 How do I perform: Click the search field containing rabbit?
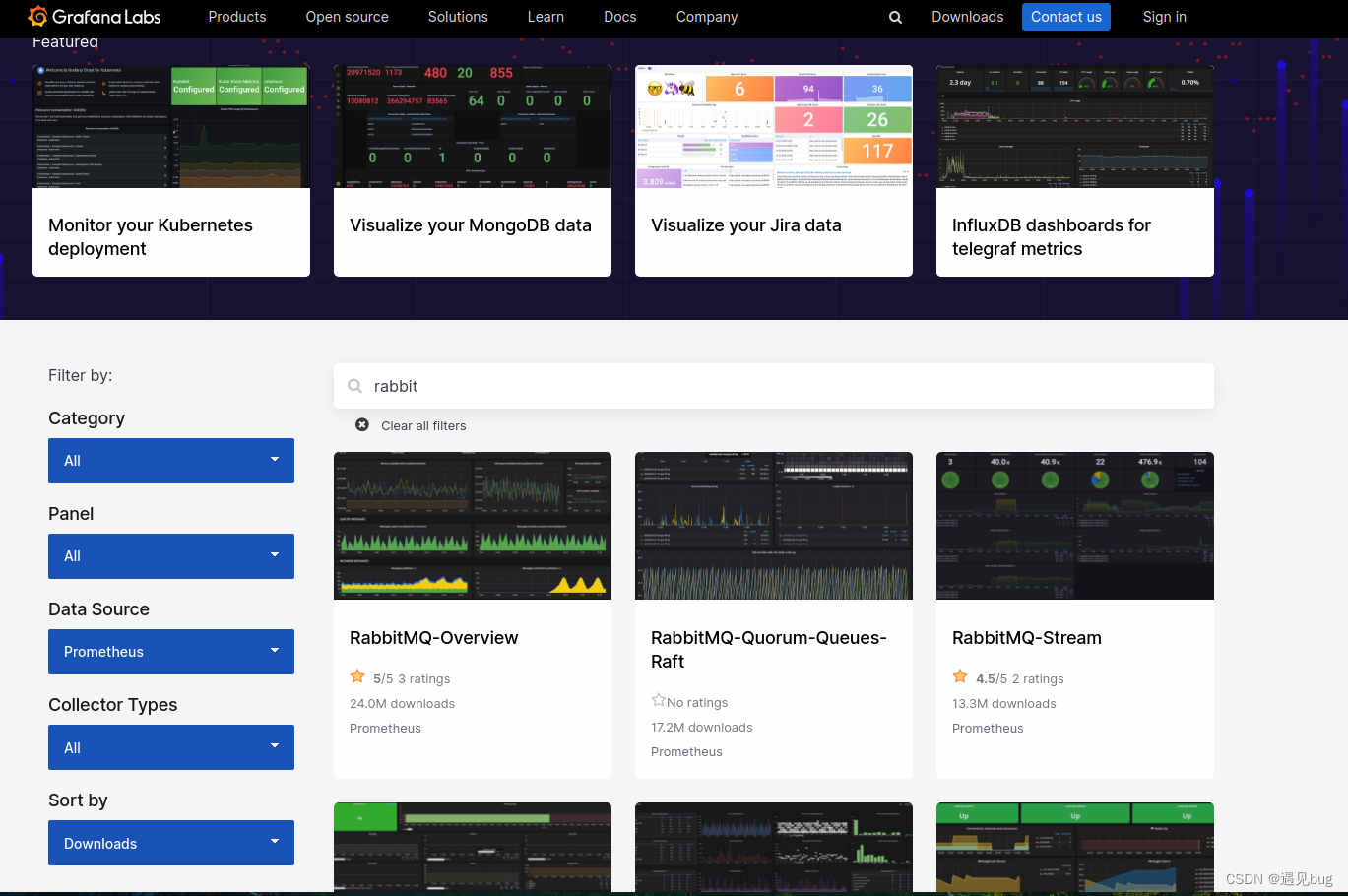(x=774, y=386)
